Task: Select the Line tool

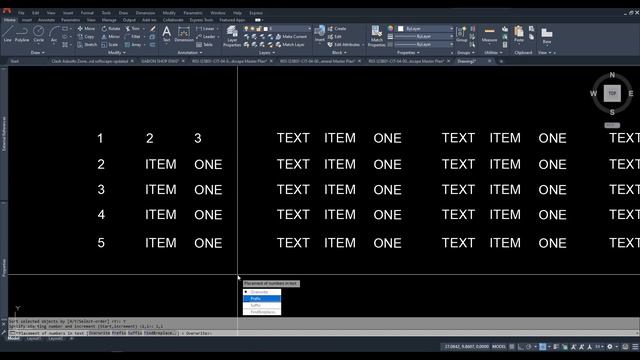Action: (x=7, y=33)
